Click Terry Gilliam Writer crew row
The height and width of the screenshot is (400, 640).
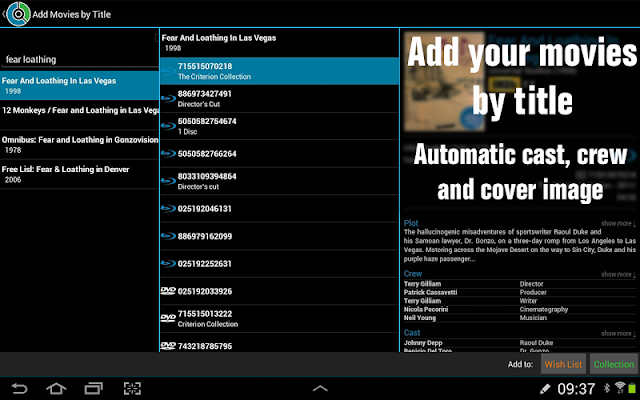click(x=520, y=301)
